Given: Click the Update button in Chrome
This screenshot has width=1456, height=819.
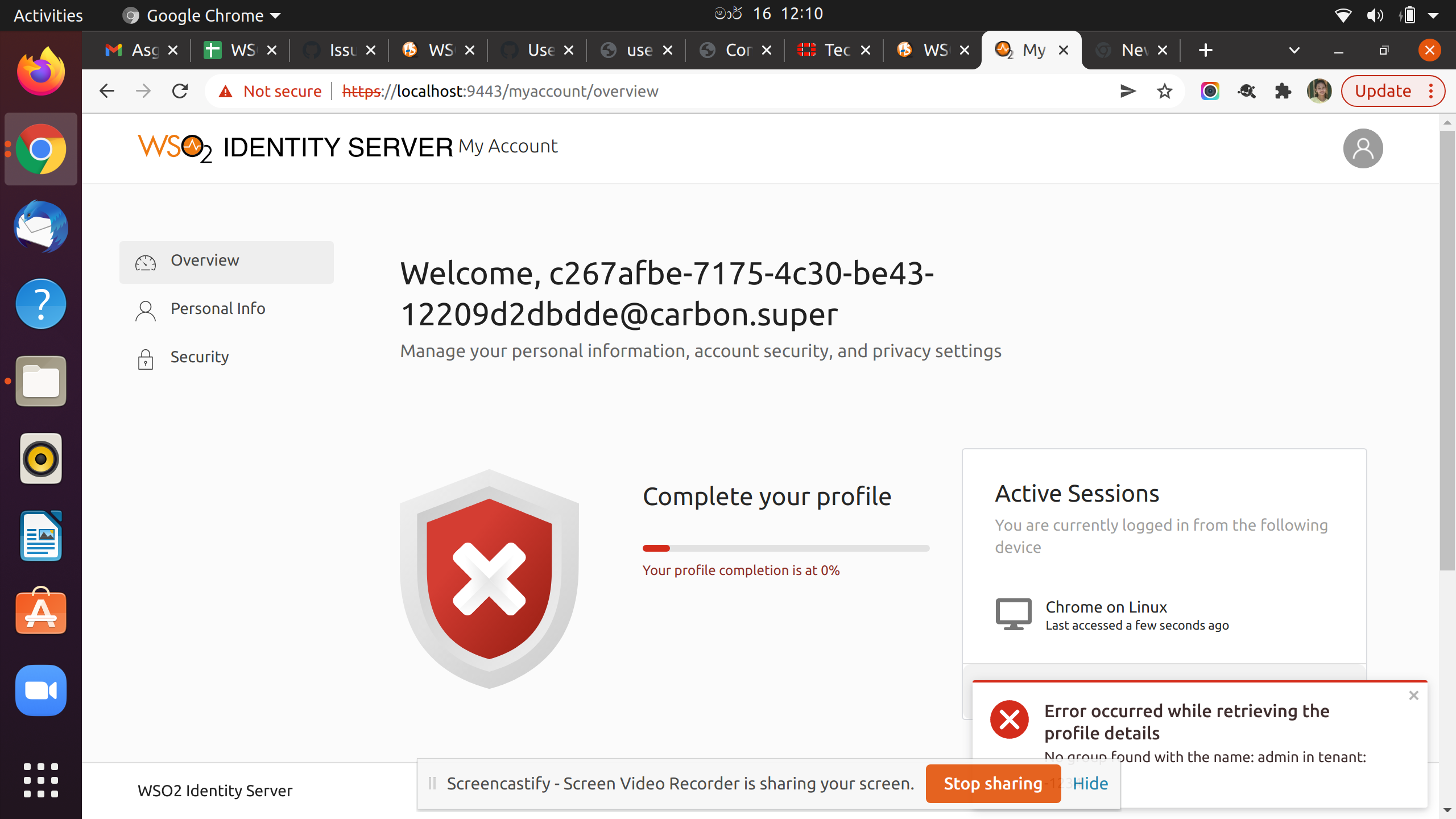Looking at the screenshot, I should pos(1382,91).
